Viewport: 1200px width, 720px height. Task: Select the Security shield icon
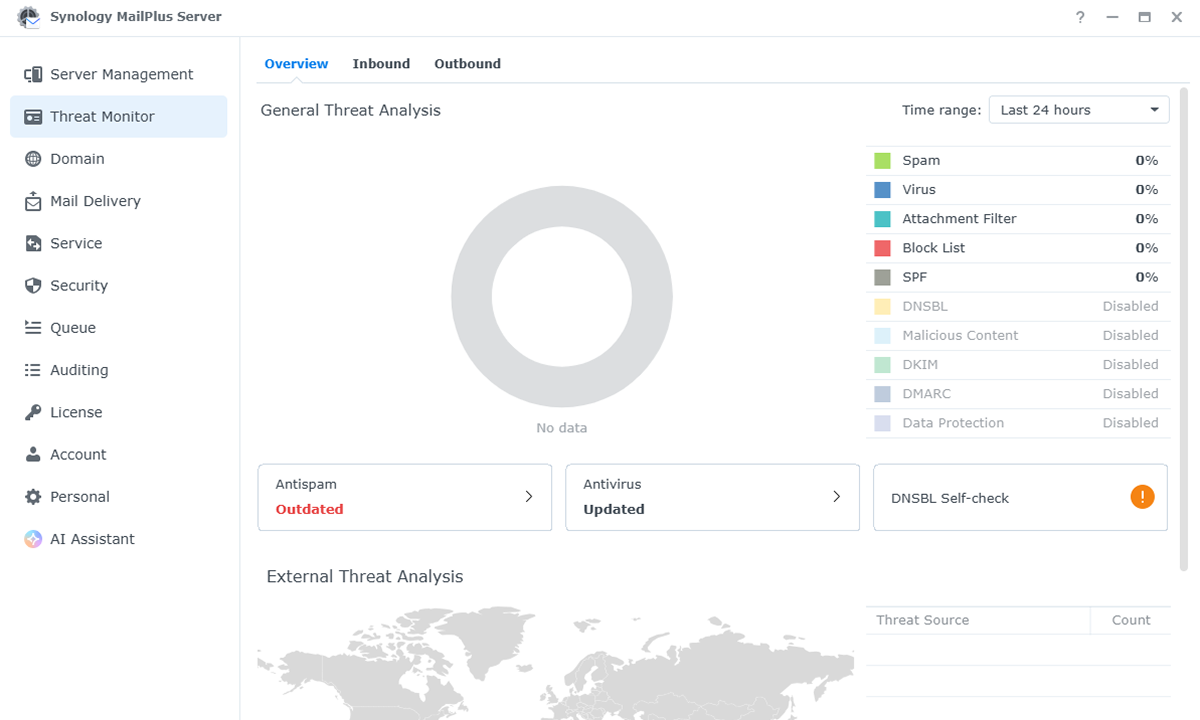33,285
